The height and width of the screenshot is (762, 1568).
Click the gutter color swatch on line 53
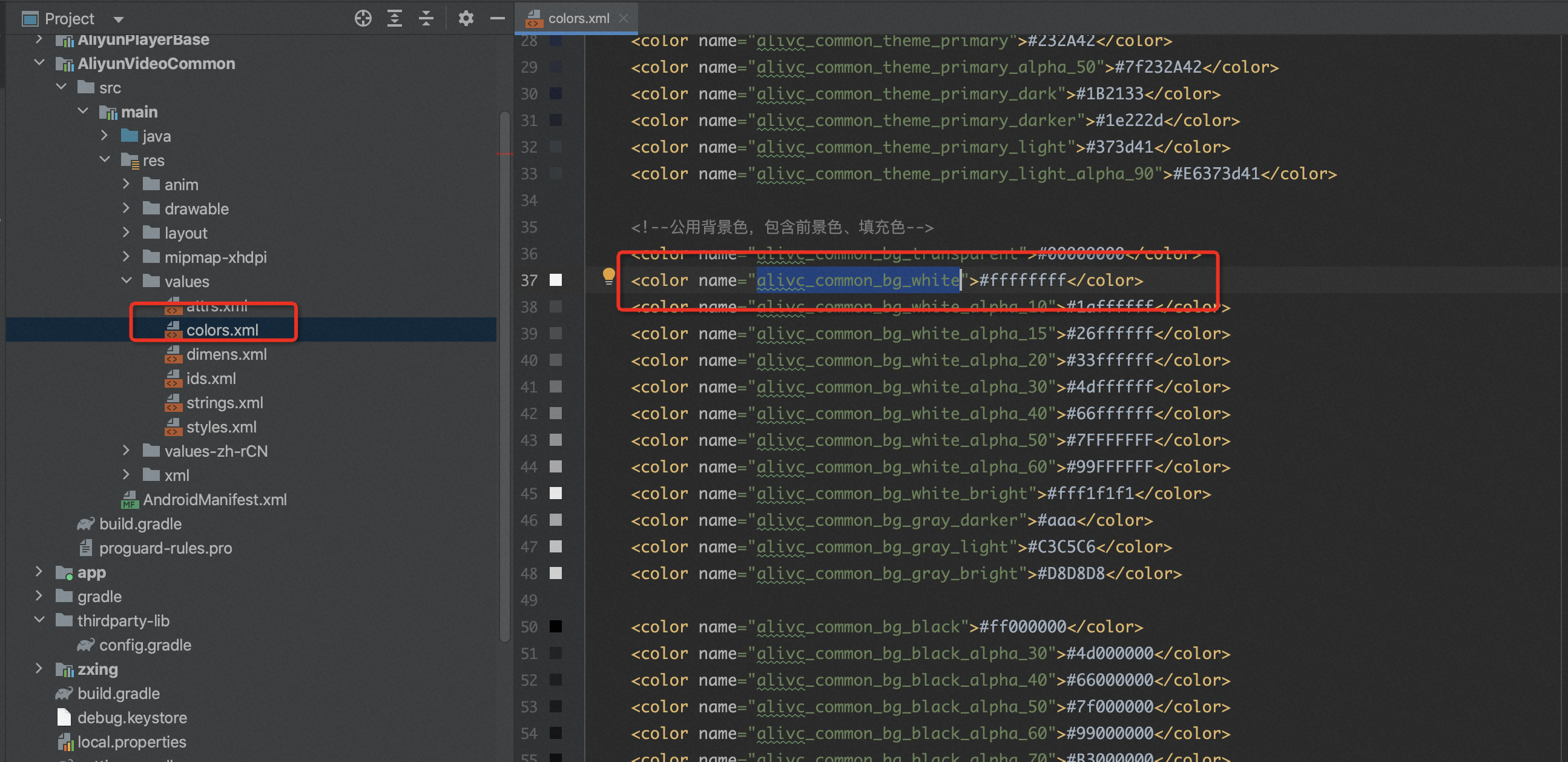point(556,706)
